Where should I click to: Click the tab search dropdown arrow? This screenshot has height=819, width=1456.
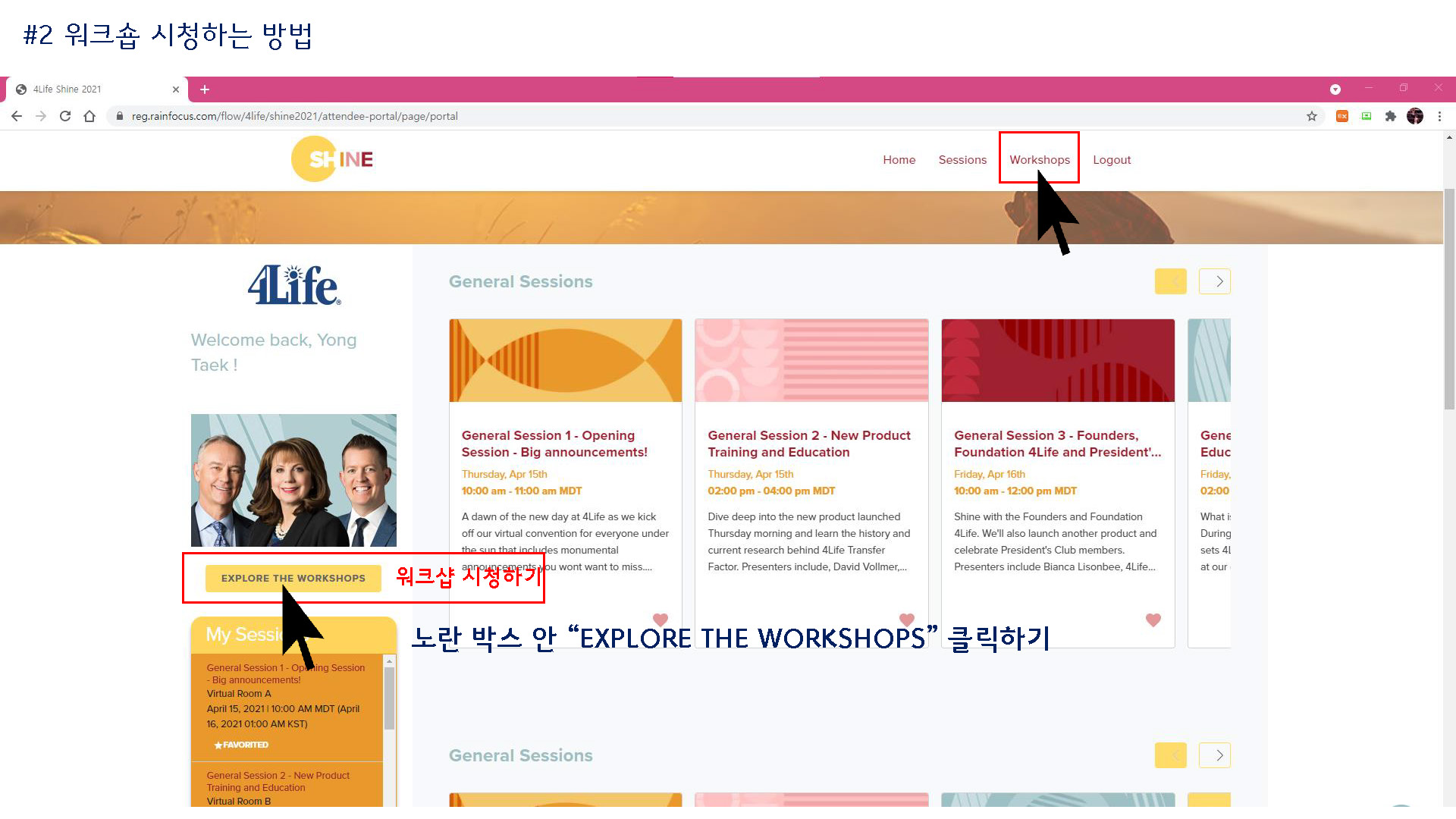coord(1335,89)
